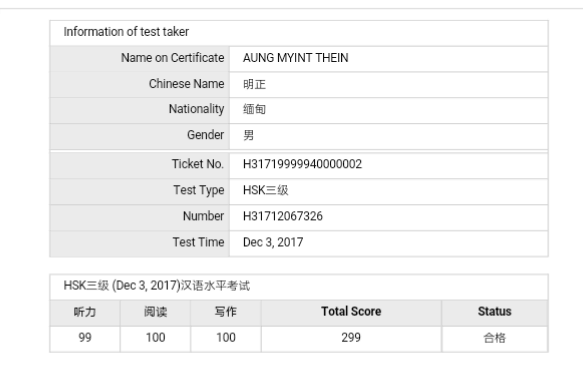Select ticket number H31719999940000002
Screen dimensions: 583x373
[x=302, y=164]
